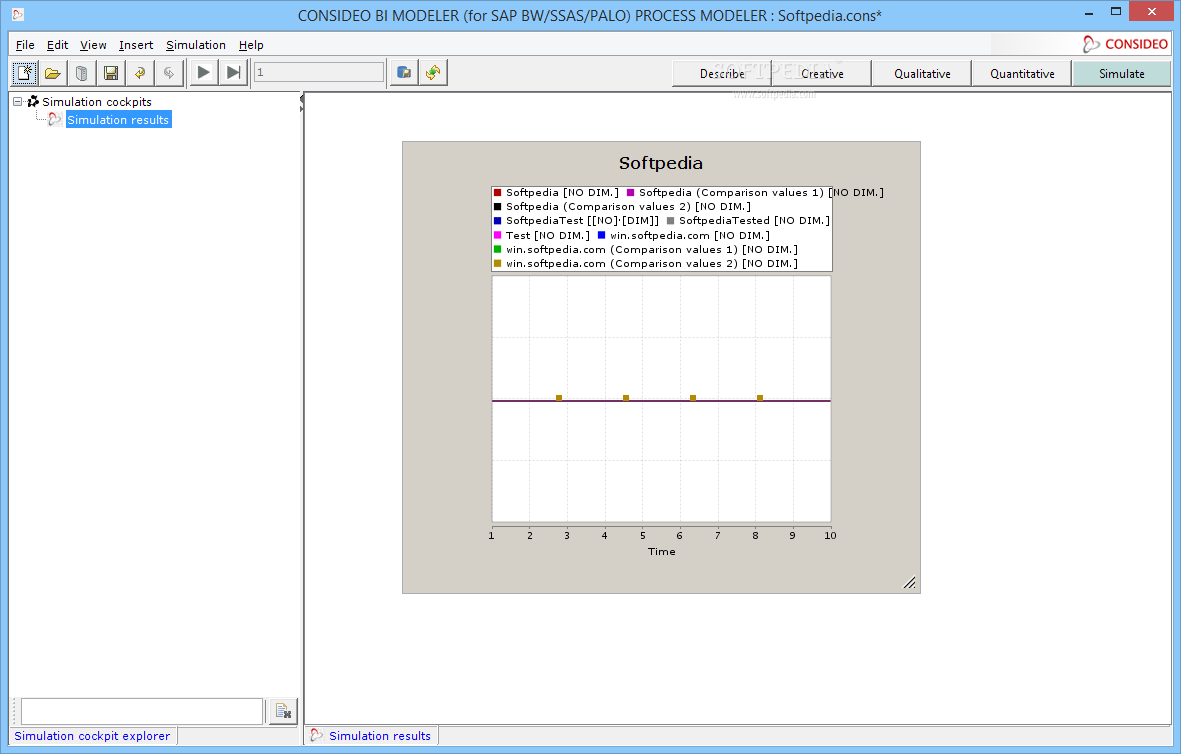
Task: Click the Time axis label
Action: point(661,551)
